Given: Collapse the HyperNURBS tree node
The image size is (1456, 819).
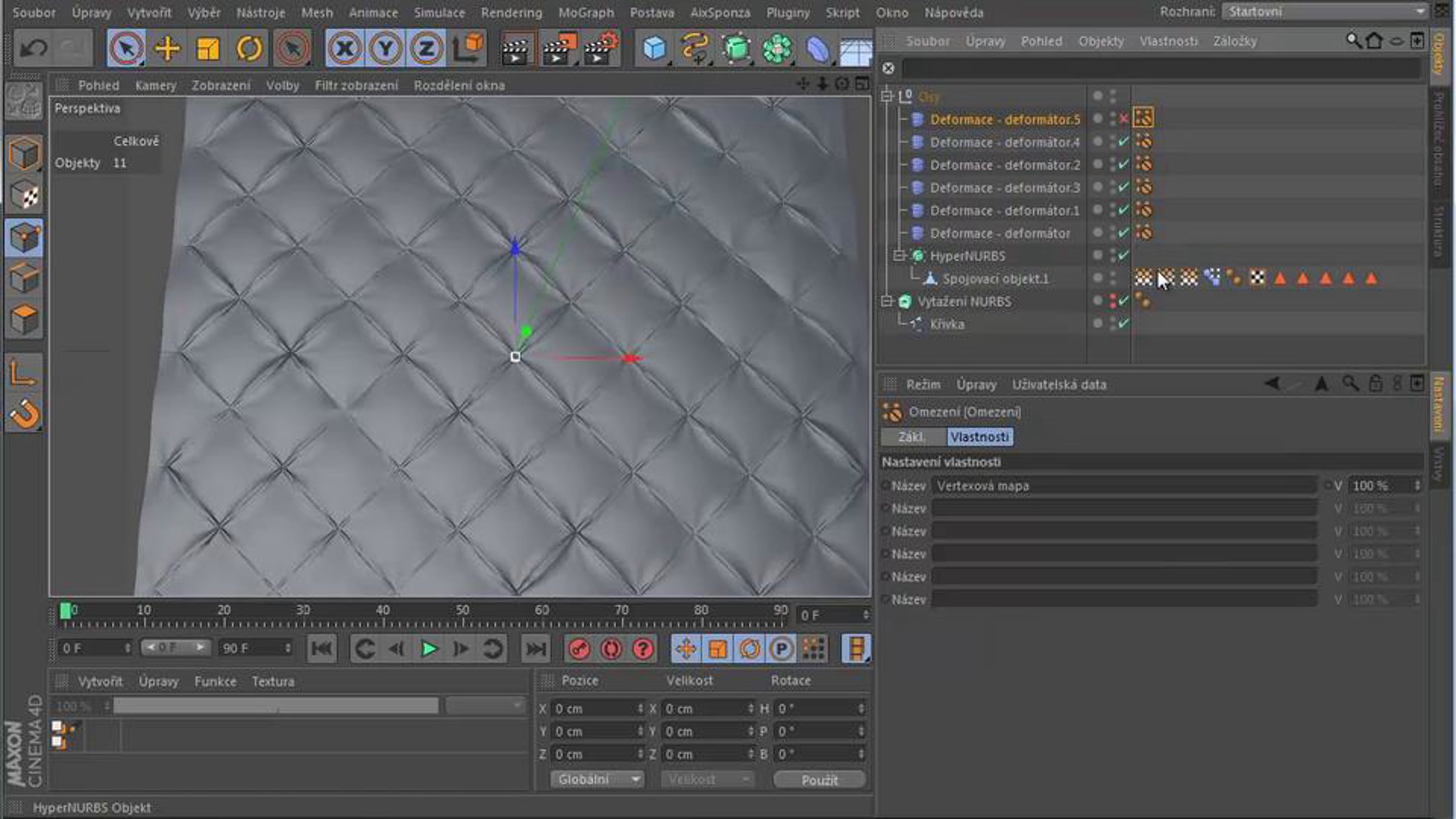Looking at the screenshot, I should tap(900, 255).
